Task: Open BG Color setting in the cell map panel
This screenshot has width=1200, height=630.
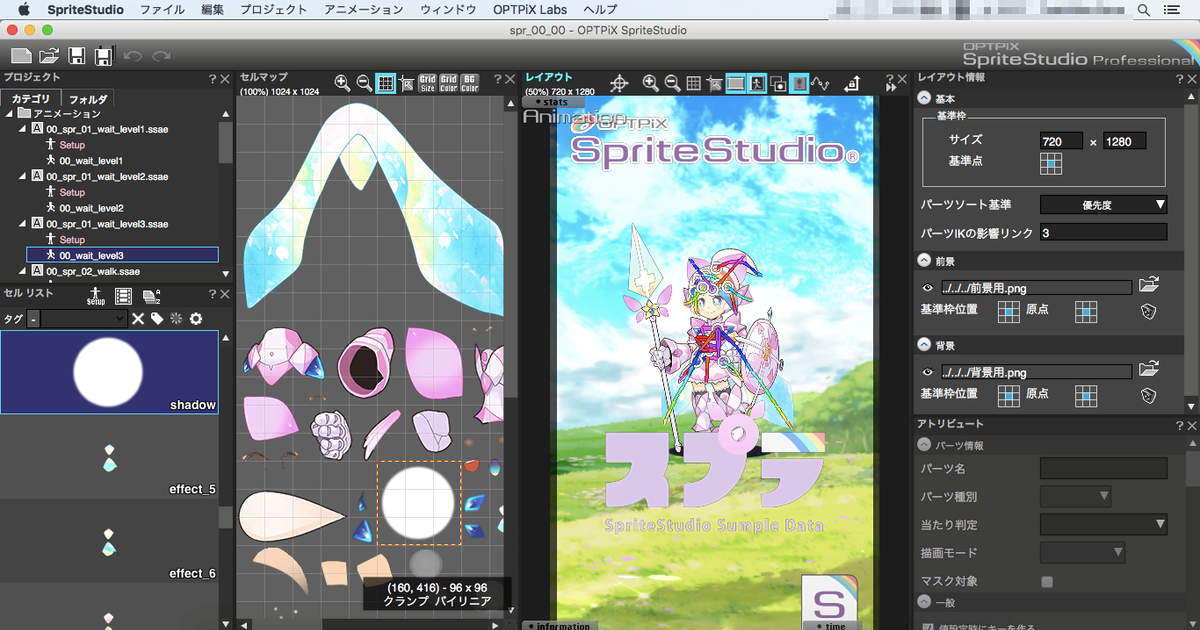Action: (x=469, y=84)
